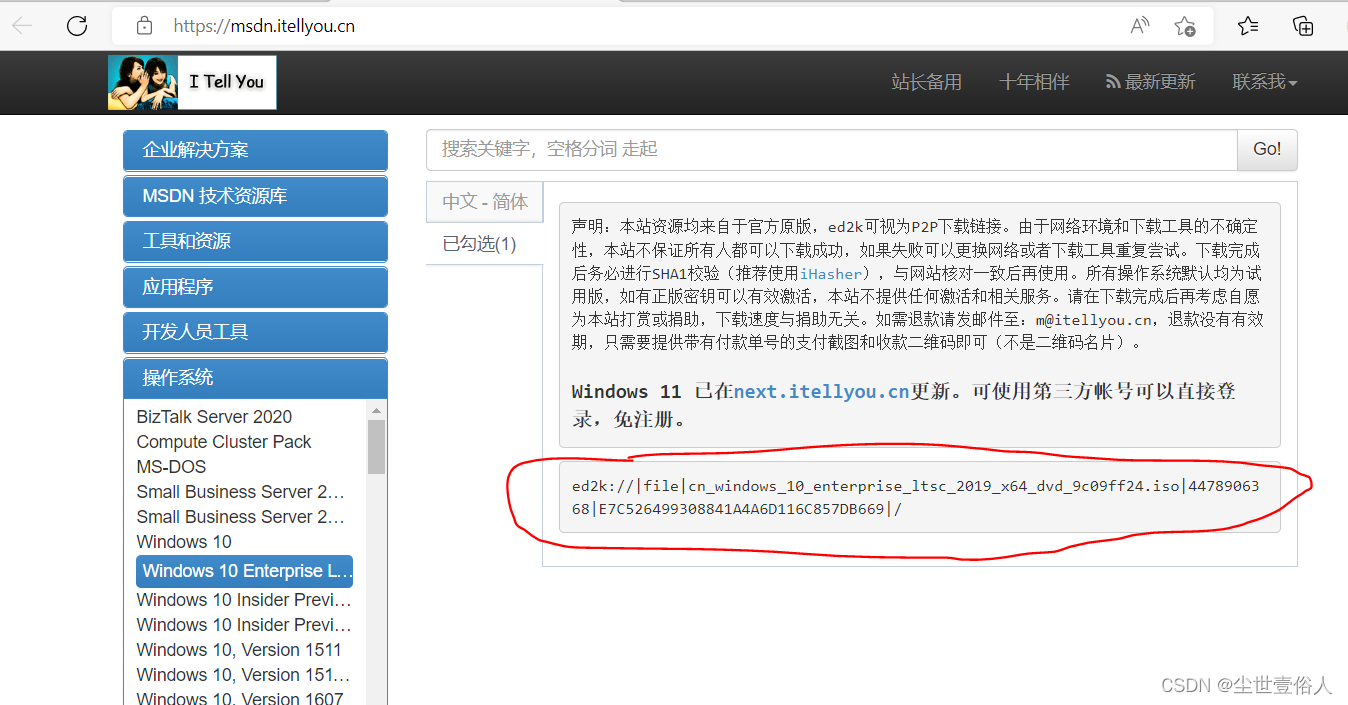Select the highlighted Windows 10 Enterprise L… item

click(x=245, y=571)
